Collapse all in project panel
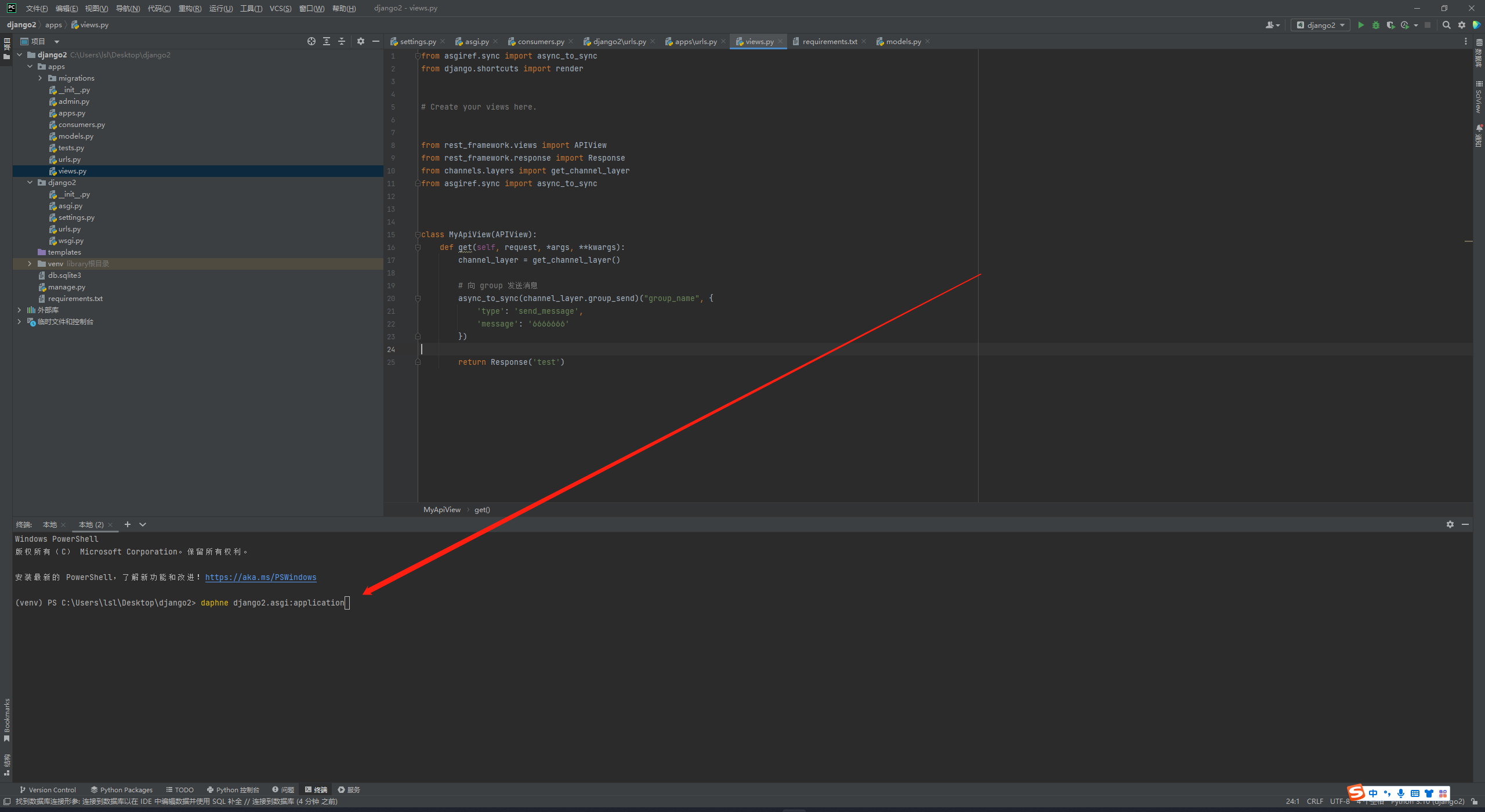 (342, 41)
